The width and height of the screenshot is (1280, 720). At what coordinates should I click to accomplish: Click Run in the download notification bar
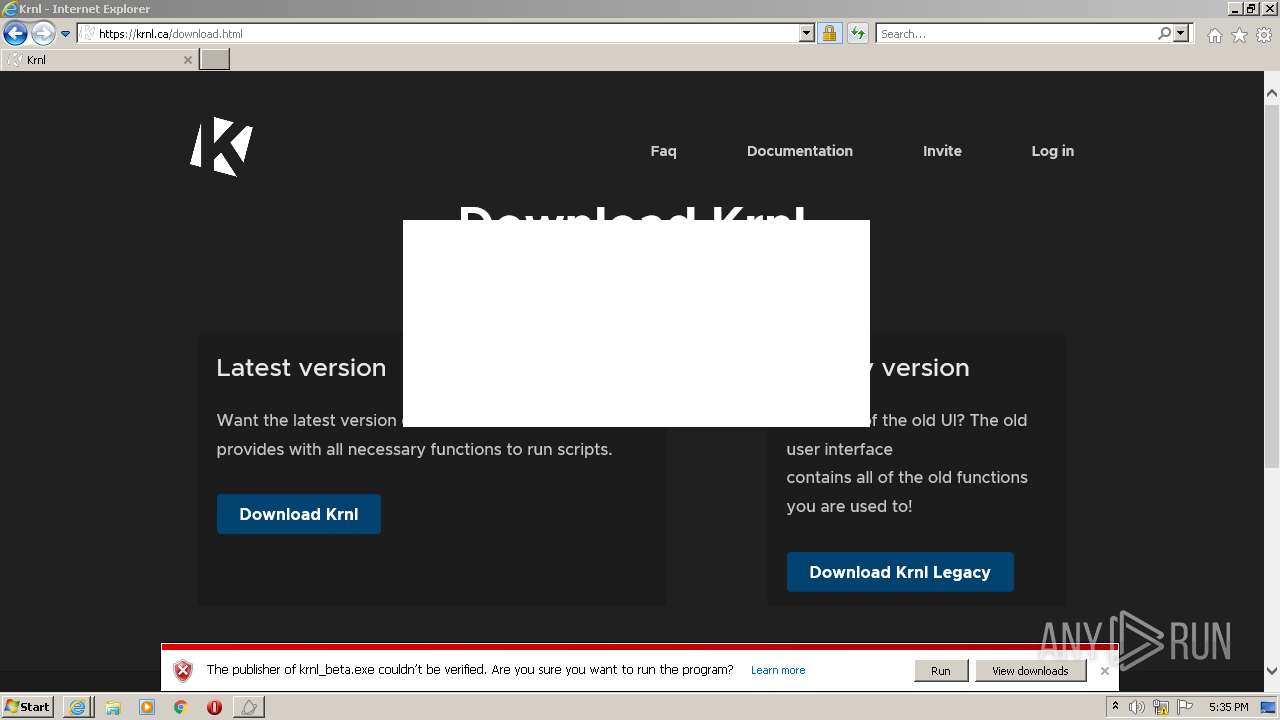point(941,671)
